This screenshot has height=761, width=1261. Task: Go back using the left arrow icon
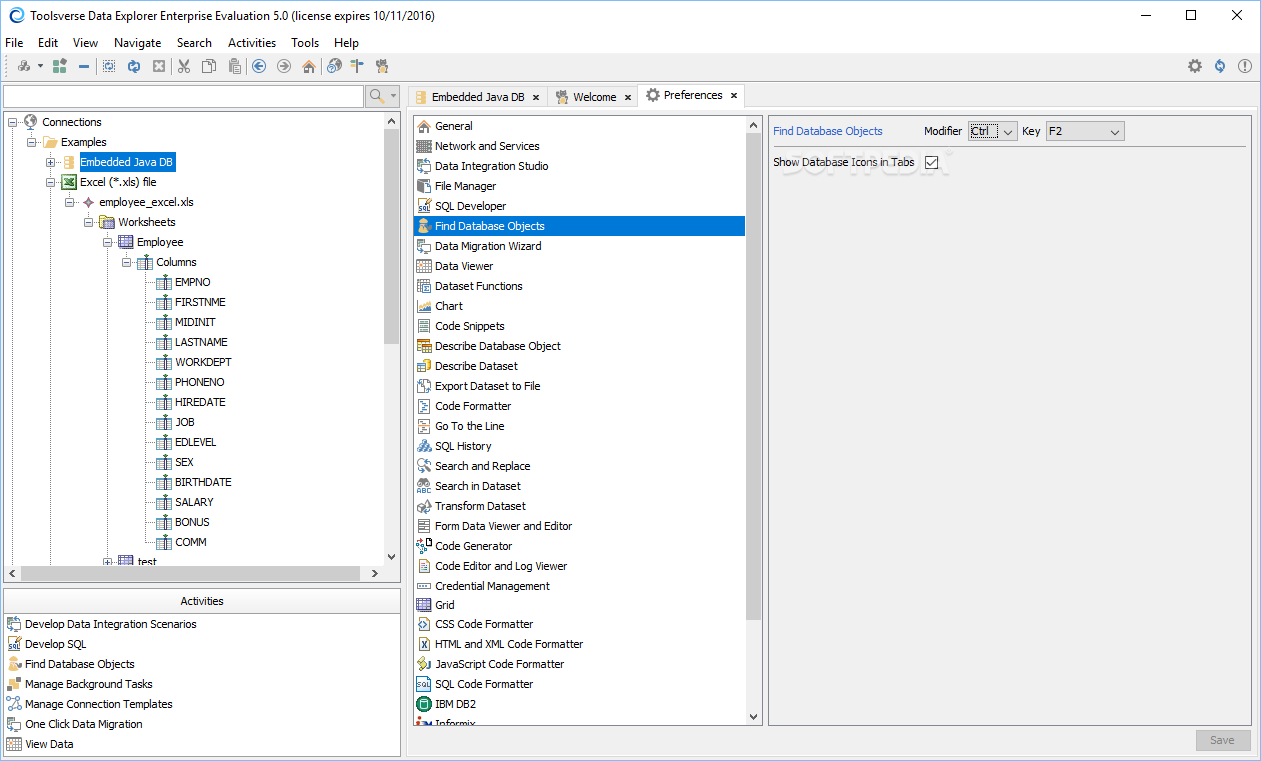coord(259,66)
